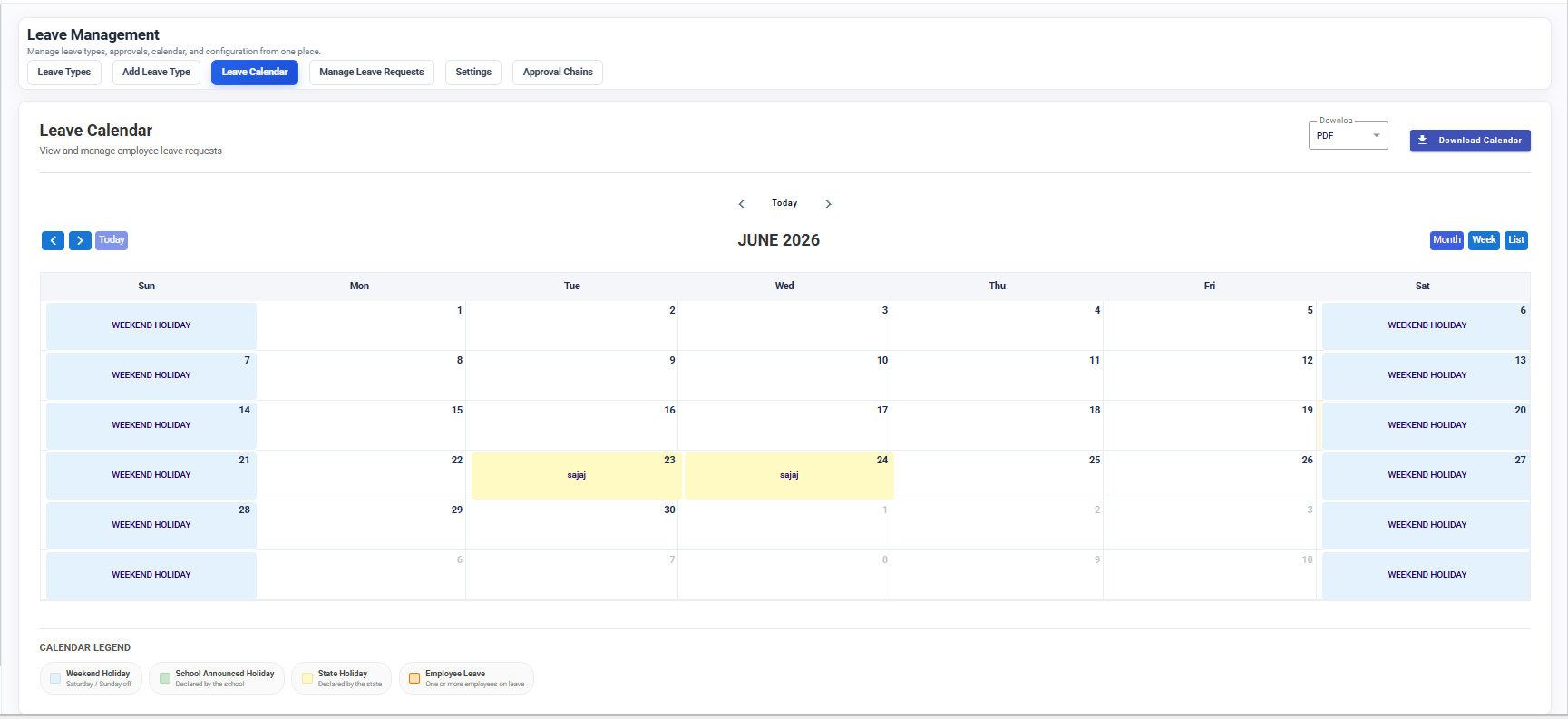Click the centered Today text button

(x=784, y=203)
